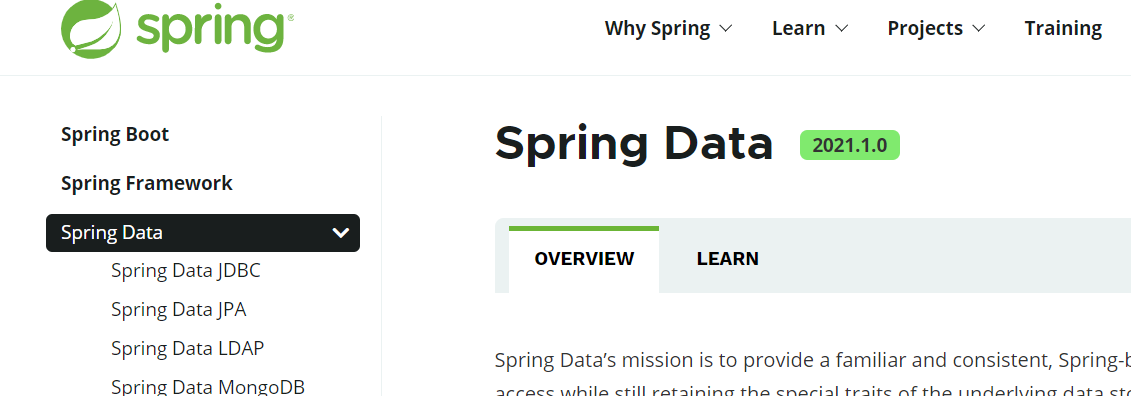This screenshot has height=396, width=1131.
Task: Switch to the OVERVIEW tab
Action: point(584,259)
